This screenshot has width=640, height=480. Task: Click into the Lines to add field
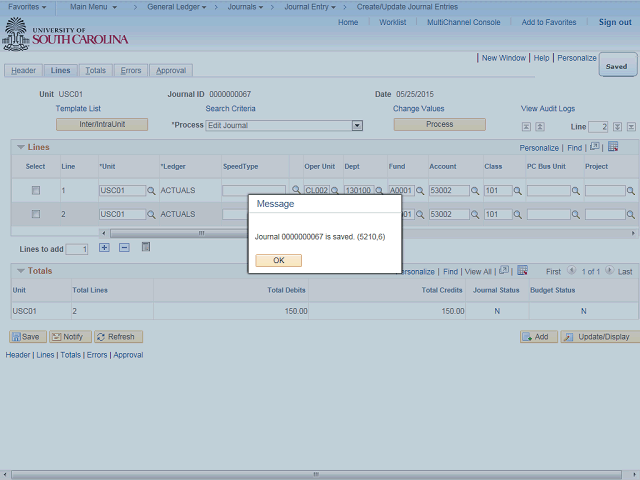[77, 249]
